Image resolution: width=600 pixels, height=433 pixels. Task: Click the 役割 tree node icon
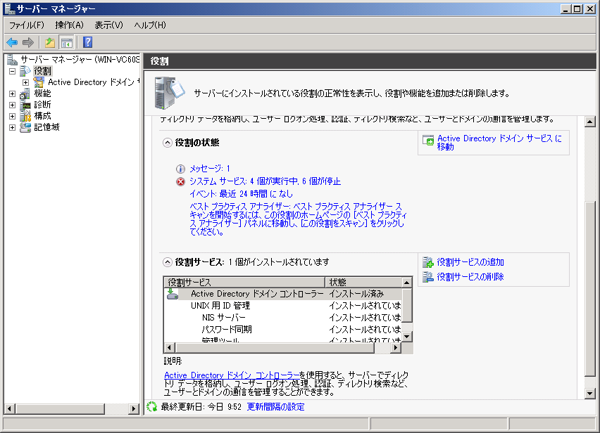click(25, 71)
